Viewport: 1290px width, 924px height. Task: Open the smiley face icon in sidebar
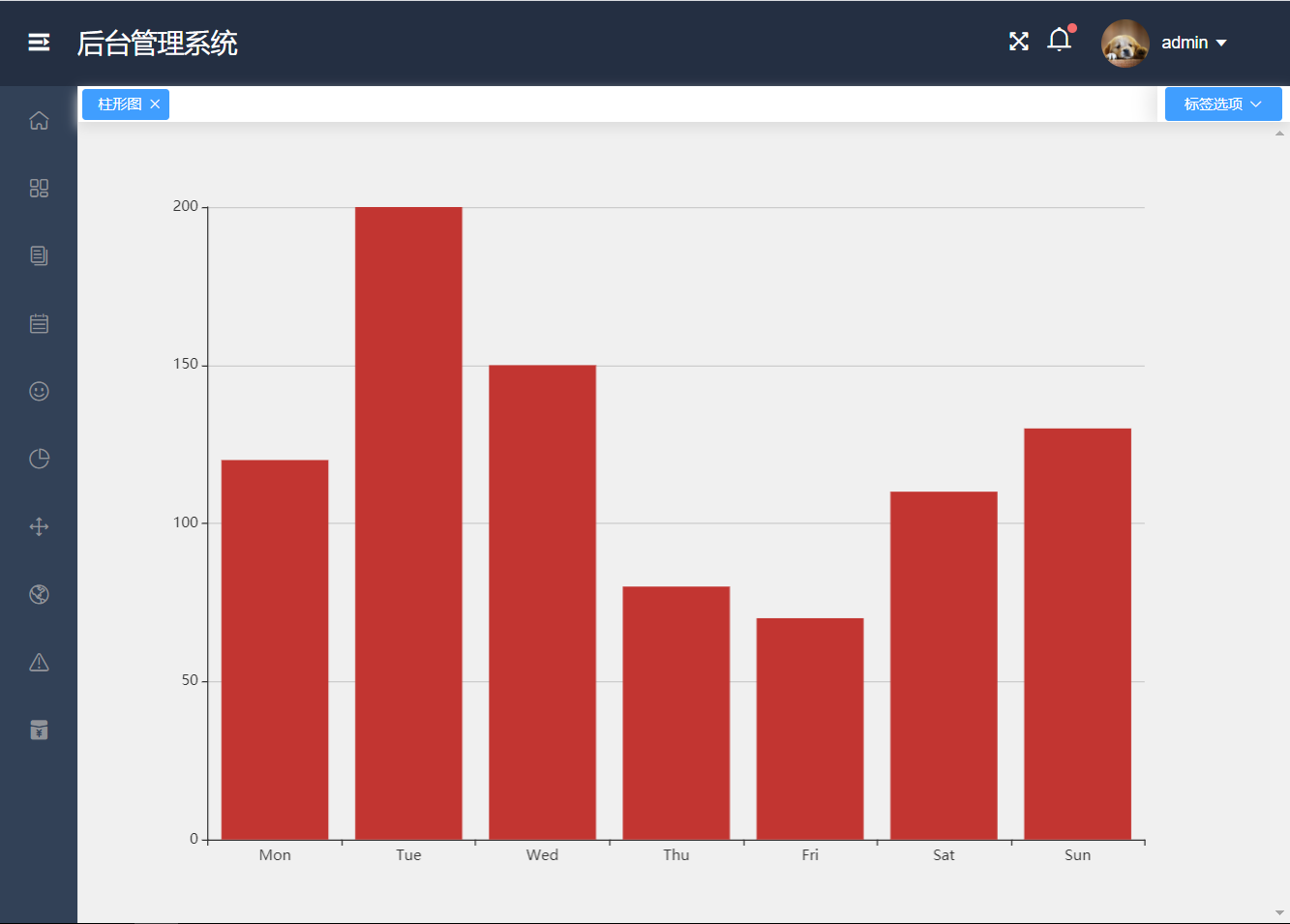coord(39,391)
